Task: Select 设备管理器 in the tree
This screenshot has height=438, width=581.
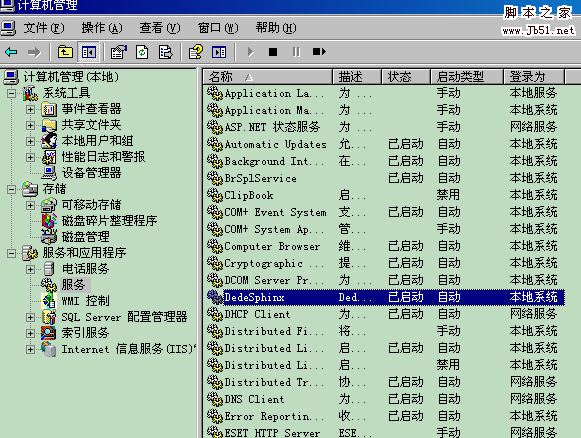Action: 91,173
